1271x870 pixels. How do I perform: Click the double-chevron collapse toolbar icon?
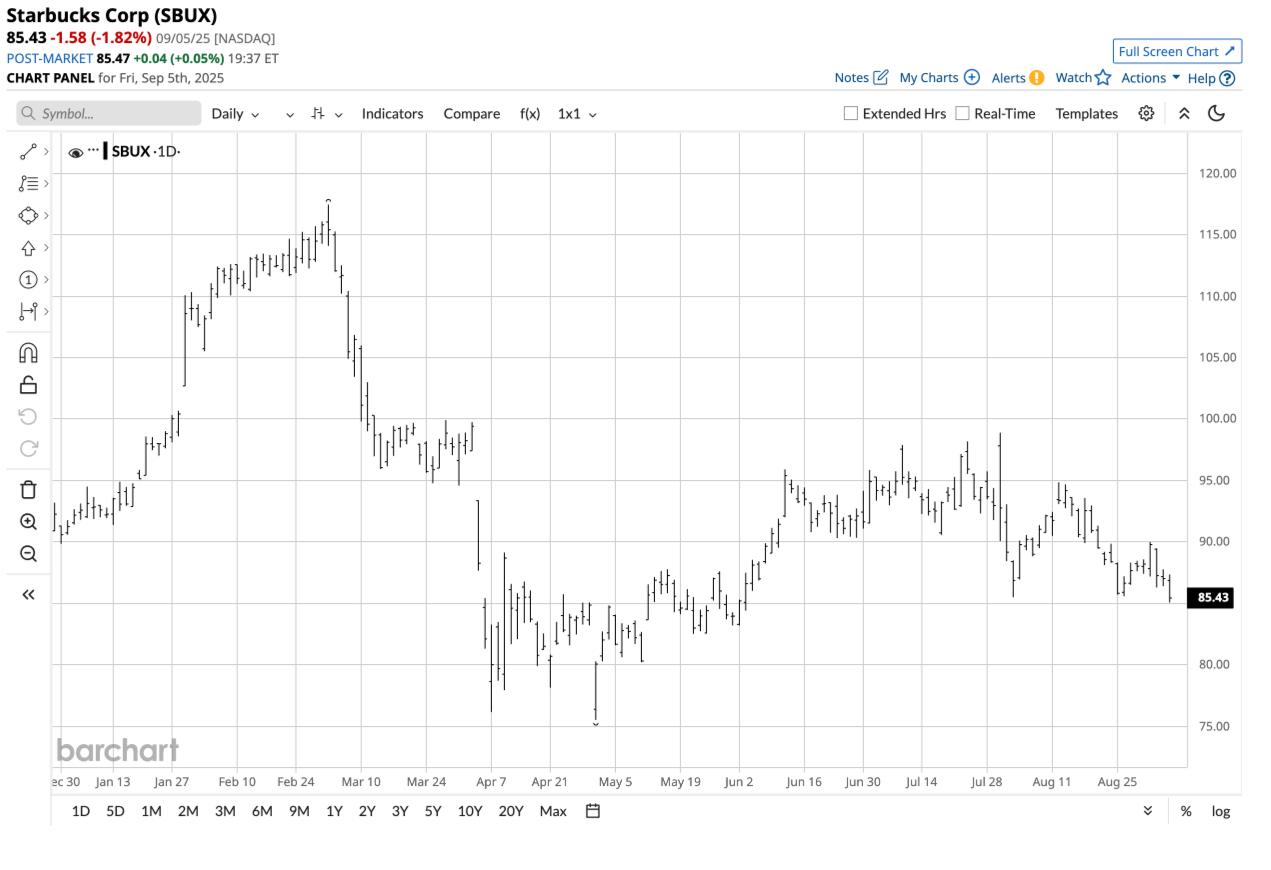click(x=1184, y=113)
